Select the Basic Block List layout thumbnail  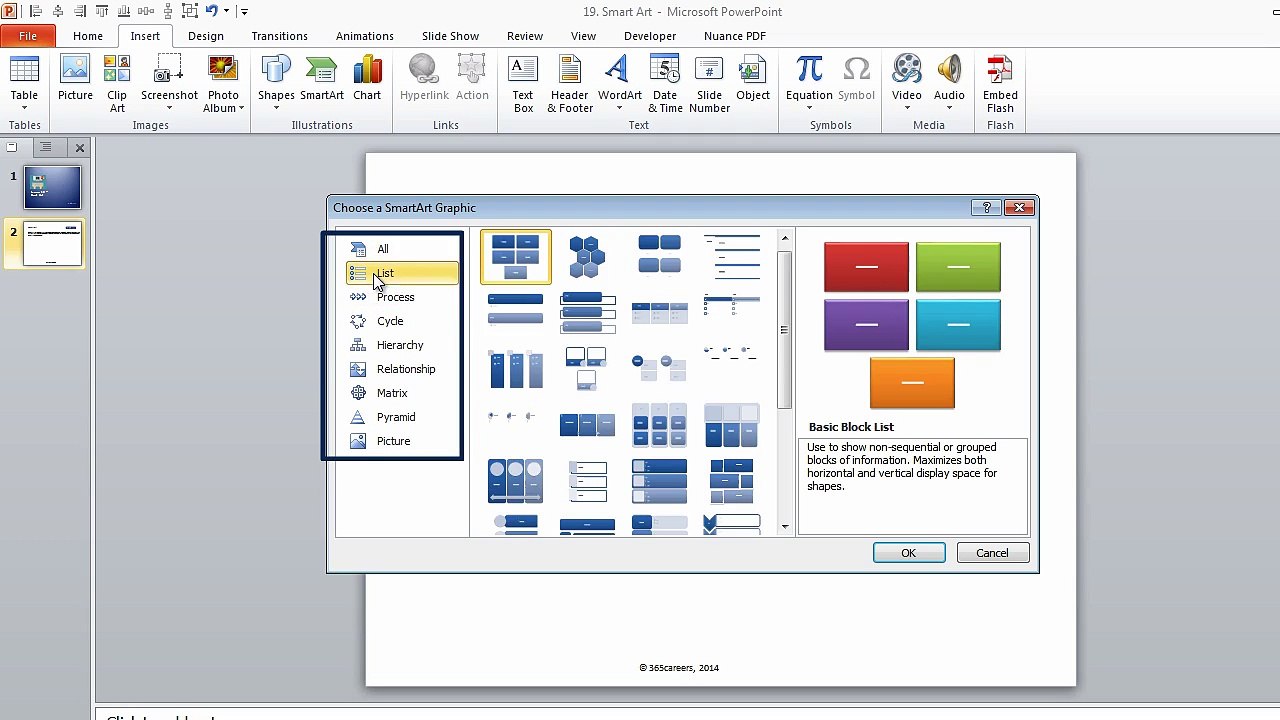(x=516, y=256)
